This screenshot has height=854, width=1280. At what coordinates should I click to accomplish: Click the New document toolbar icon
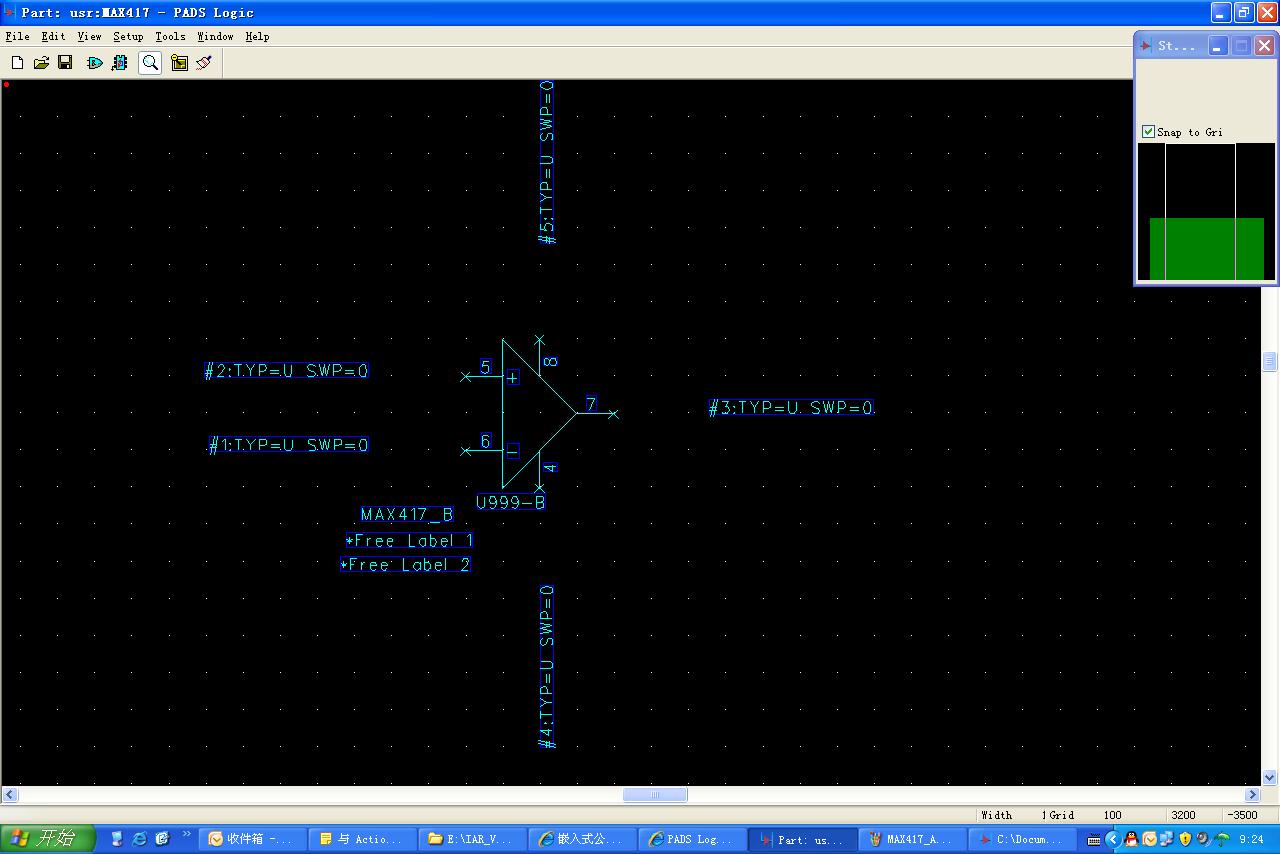click(x=17, y=63)
